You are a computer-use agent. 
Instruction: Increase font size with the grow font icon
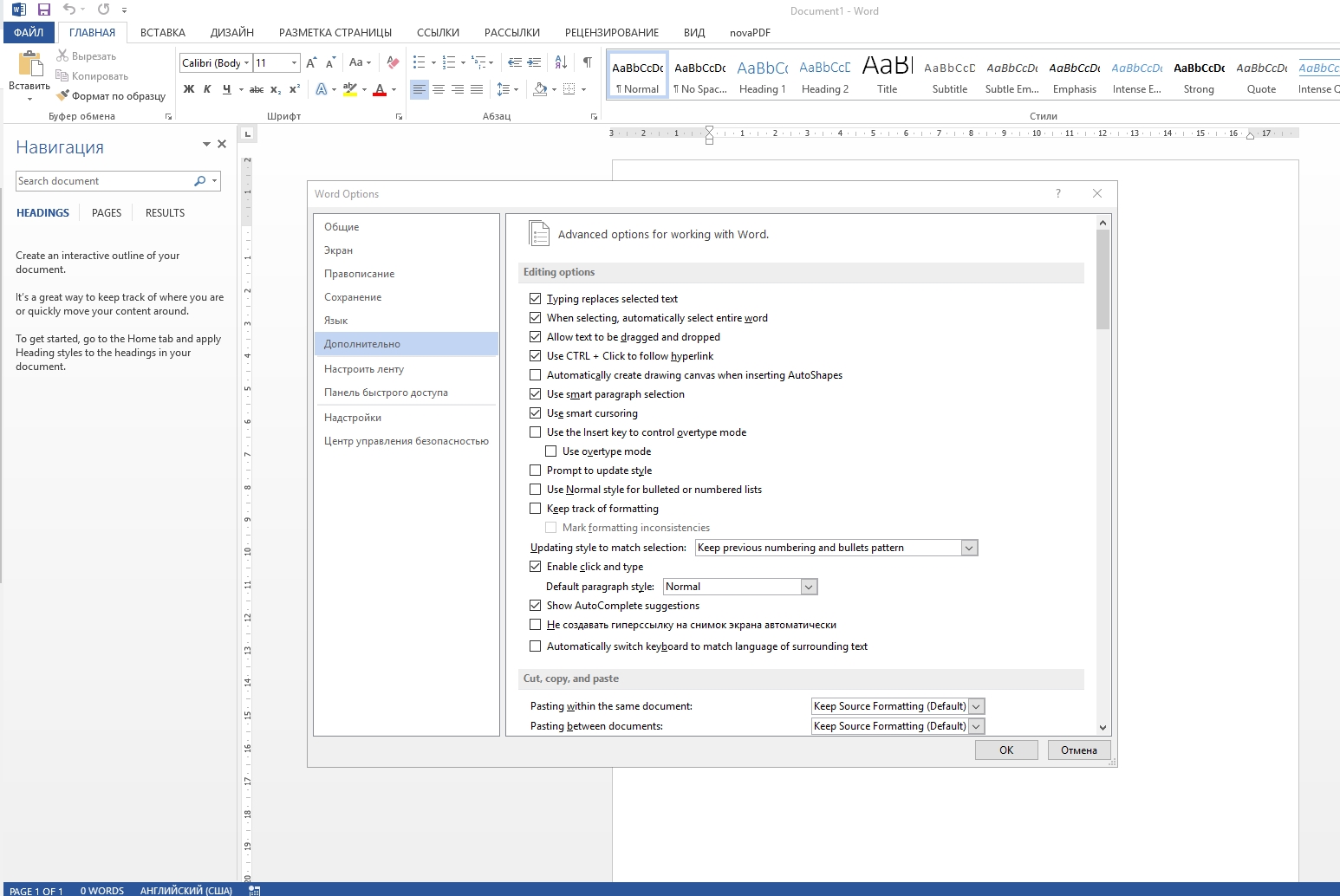click(x=312, y=62)
